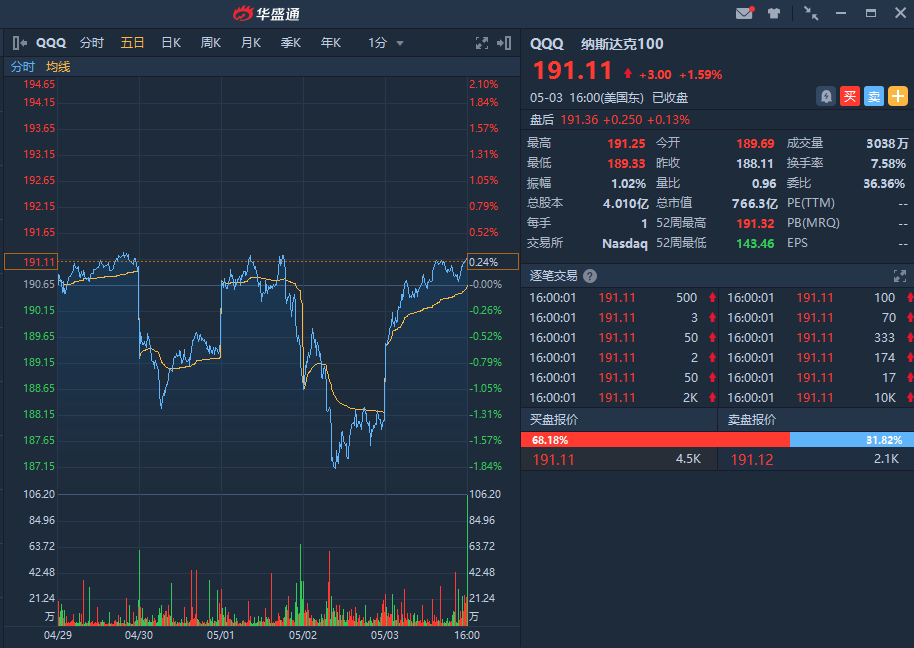Click the 总市值 value 766.3亿
The width and height of the screenshot is (914, 648).
pos(754,203)
